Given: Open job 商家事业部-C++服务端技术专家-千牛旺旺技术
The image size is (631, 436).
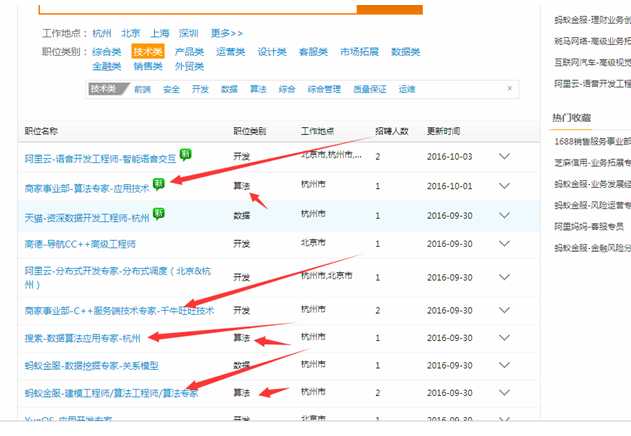Looking at the screenshot, I should click(120, 310).
